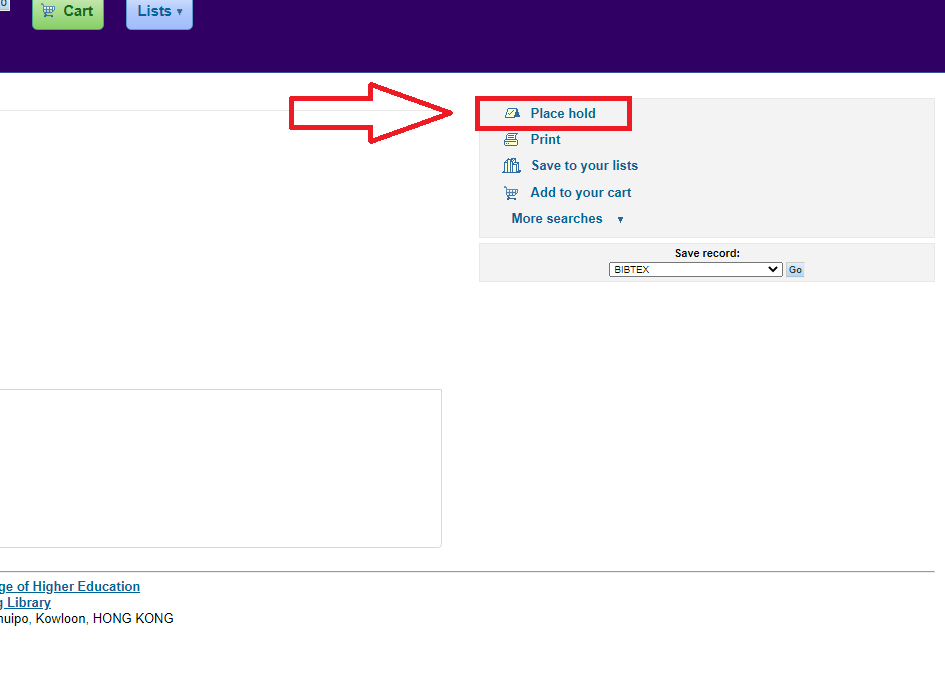The width and height of the screenshot is (945, 680).
Task: Click Add to your cart link
Action: click(x=580, y=192)
